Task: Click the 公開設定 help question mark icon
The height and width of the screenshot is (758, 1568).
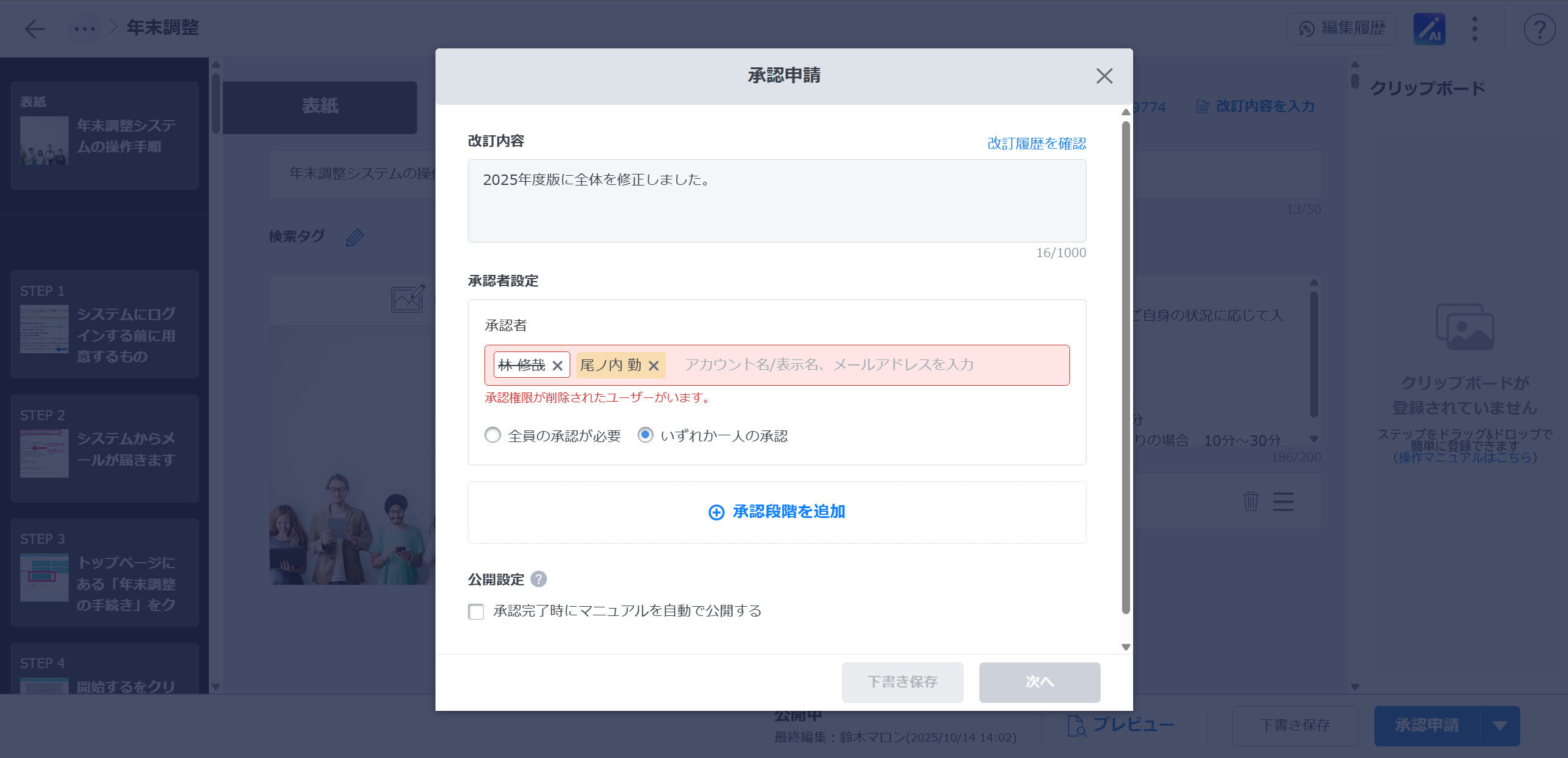Action: pyautogui.click(x=538, y=579)
